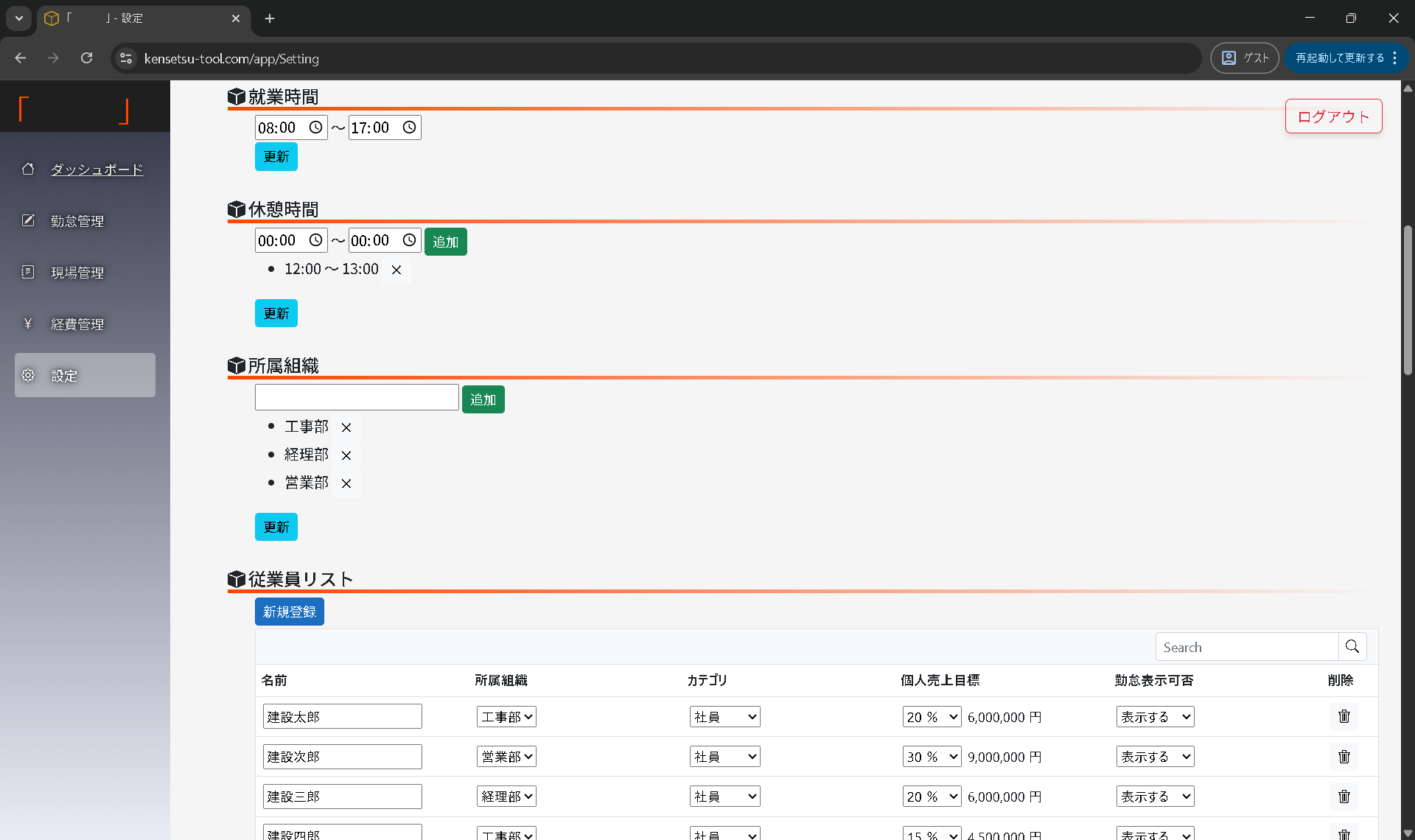The height and width of the screenshot is (840, 1415).
Task: Click 新規登録 button for employees
Action: [x=289, y=612]
